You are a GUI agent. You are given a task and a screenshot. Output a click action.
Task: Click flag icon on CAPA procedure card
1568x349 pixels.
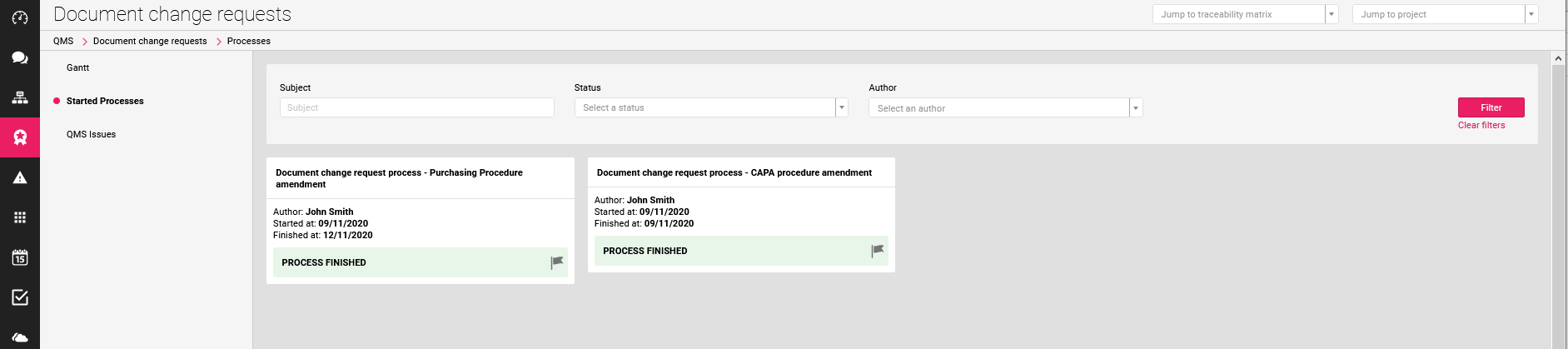(878, 251)
